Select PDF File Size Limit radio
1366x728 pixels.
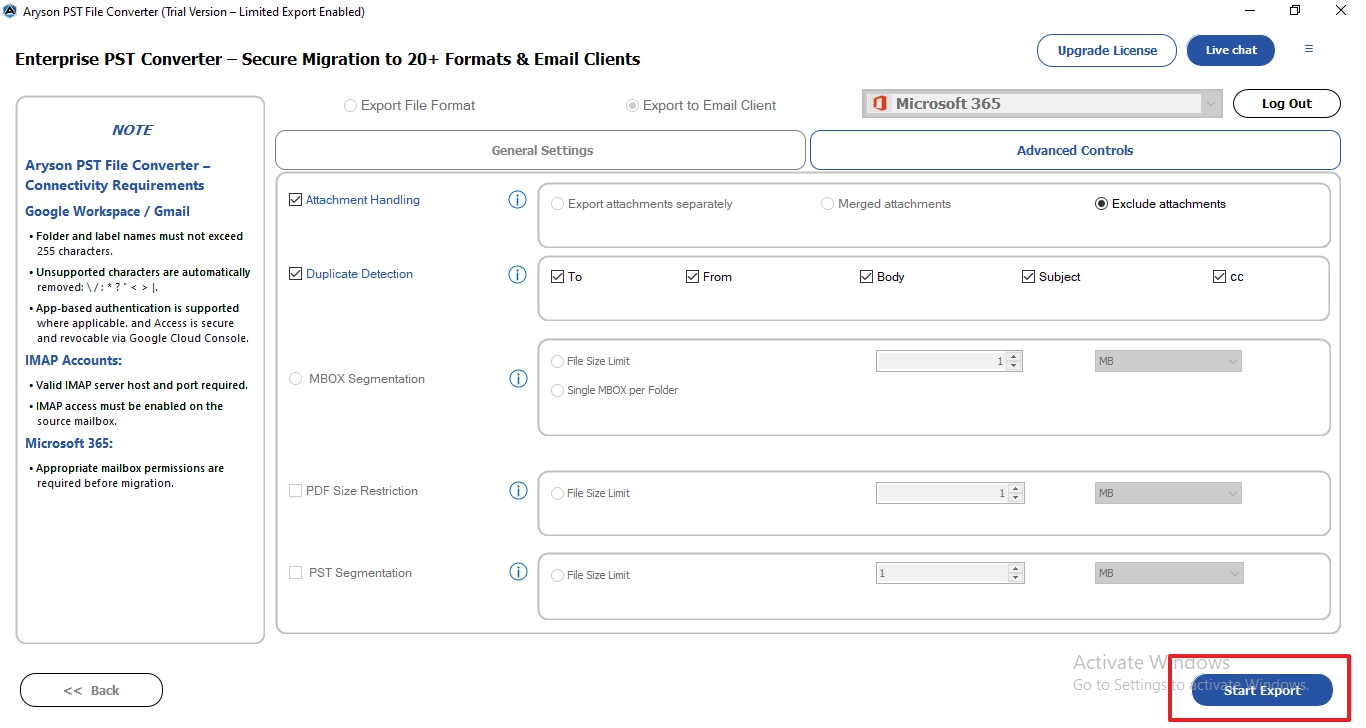click(x=558, y=493)
